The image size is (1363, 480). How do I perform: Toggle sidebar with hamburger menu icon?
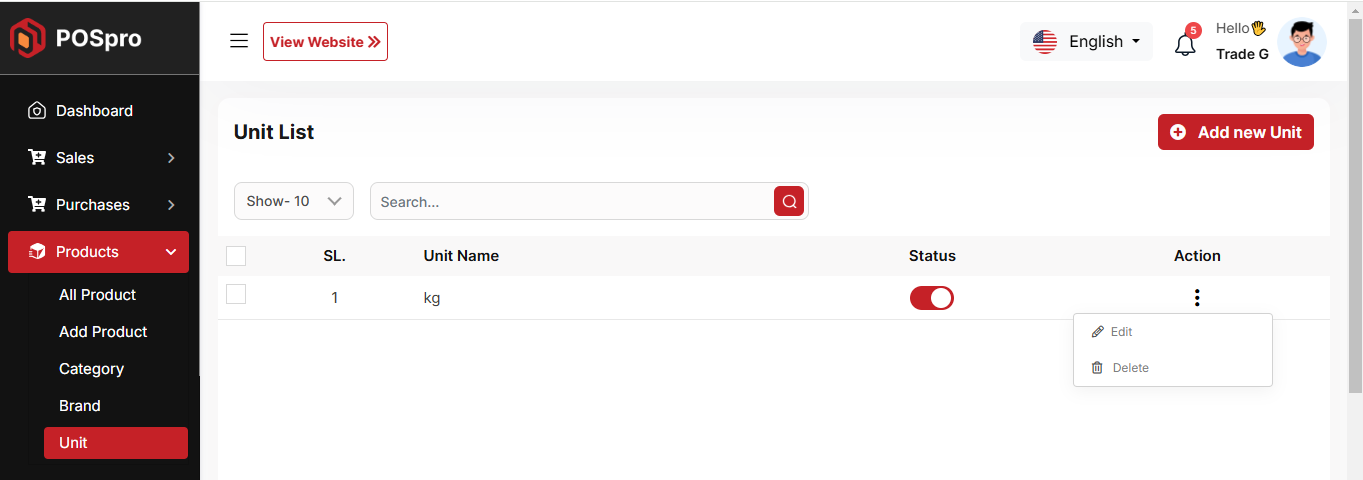pos(239,41)
